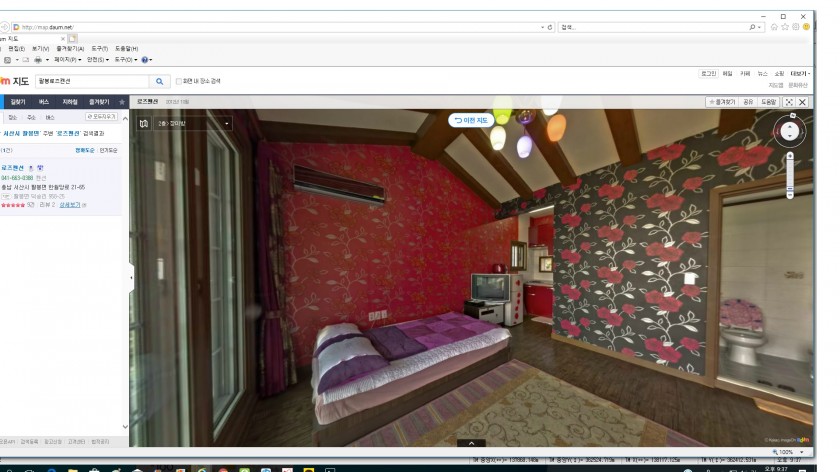
Task: Open the 길찾기 directions tab
Action: pos(18,102)
